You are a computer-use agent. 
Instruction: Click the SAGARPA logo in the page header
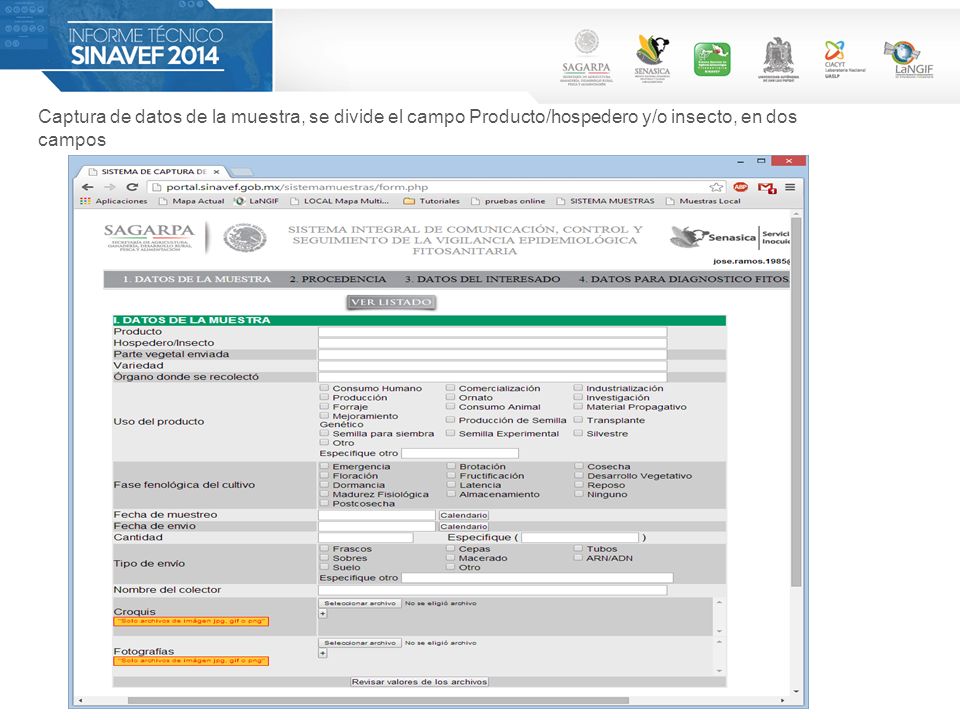[149, 238]
